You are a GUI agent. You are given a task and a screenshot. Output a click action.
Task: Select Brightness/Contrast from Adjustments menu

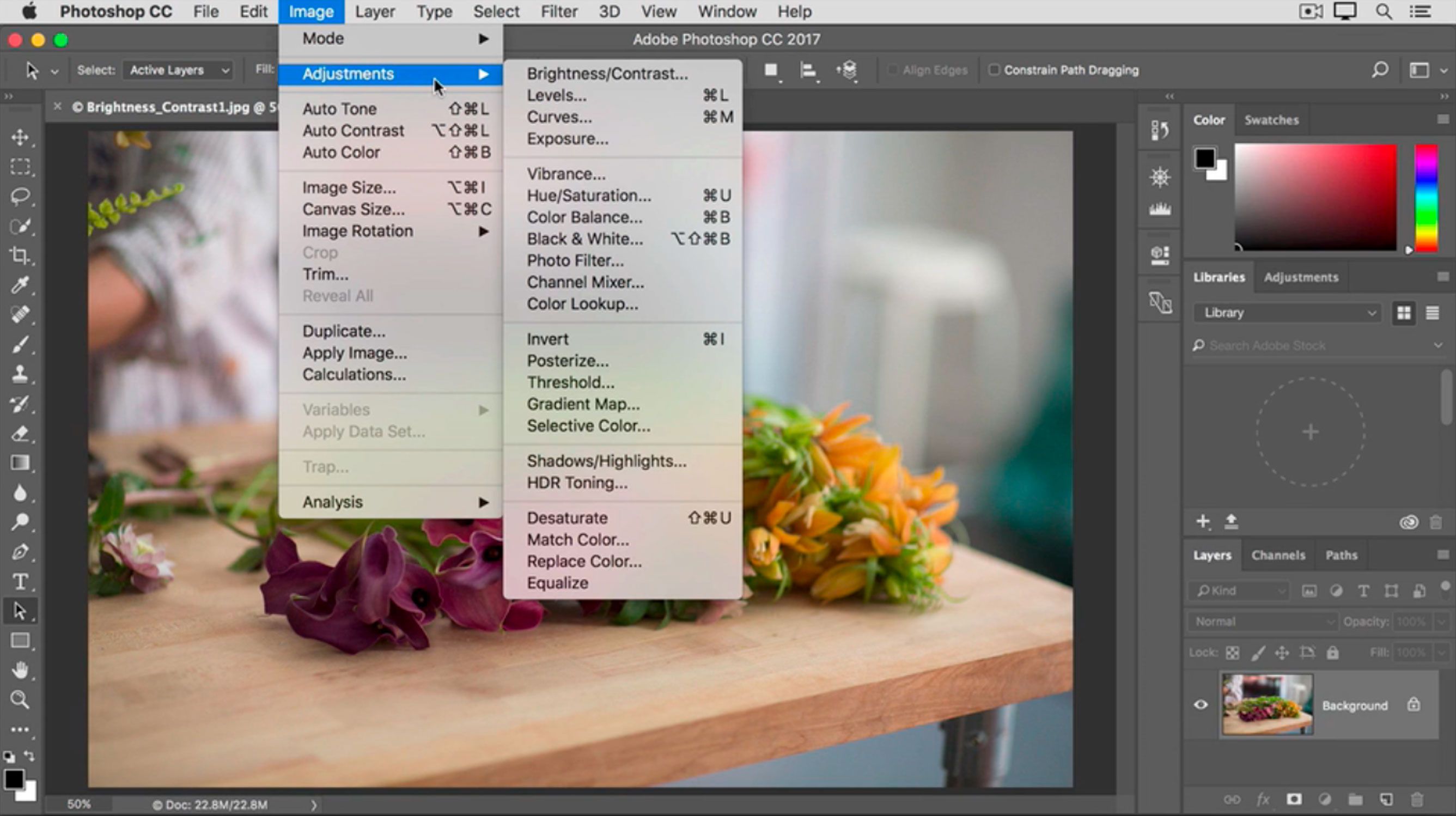pos(606,73)
